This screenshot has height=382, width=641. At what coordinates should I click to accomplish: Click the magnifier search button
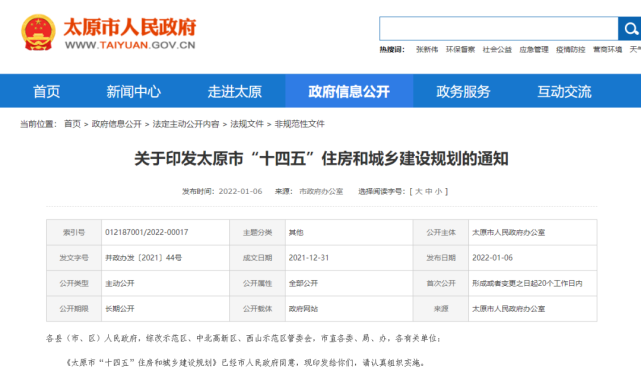pyautogui.click(x=630, y=29)
